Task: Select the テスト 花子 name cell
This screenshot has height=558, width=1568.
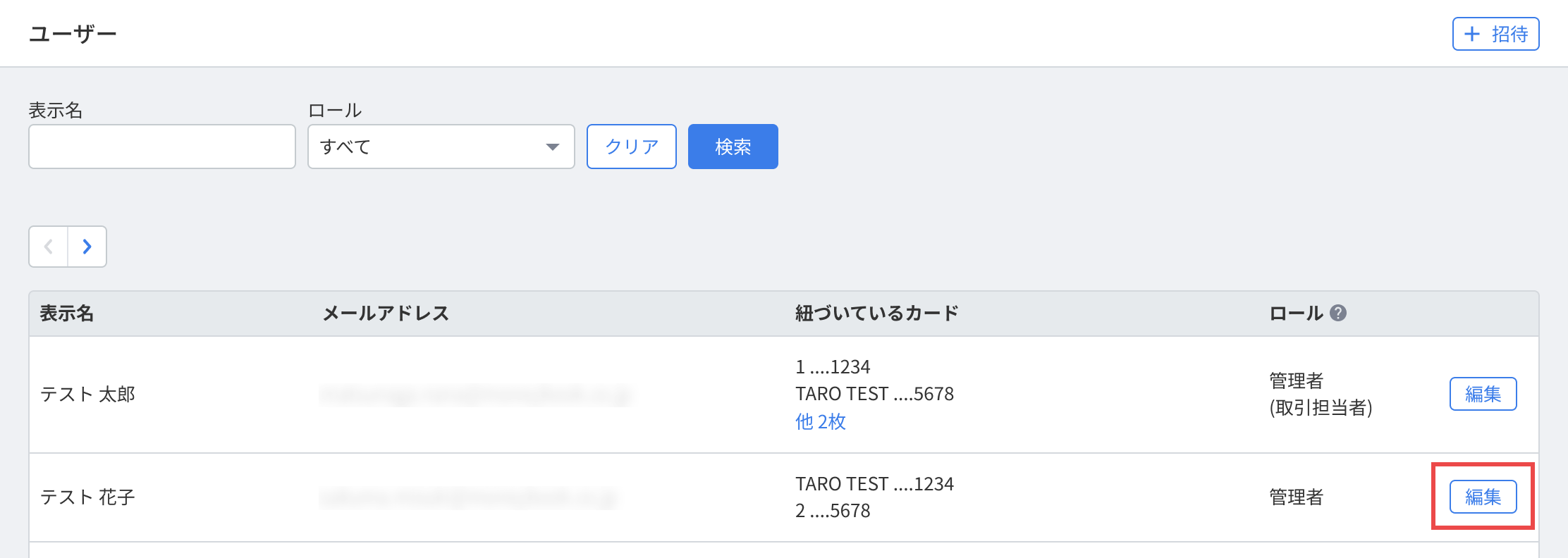Action: pos(87,497)
